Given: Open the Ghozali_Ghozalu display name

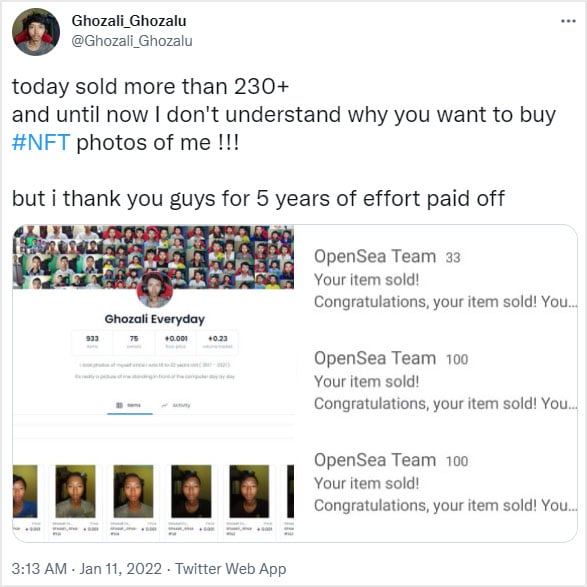Looking at the screenshot, I should click(x=129, y=21).
